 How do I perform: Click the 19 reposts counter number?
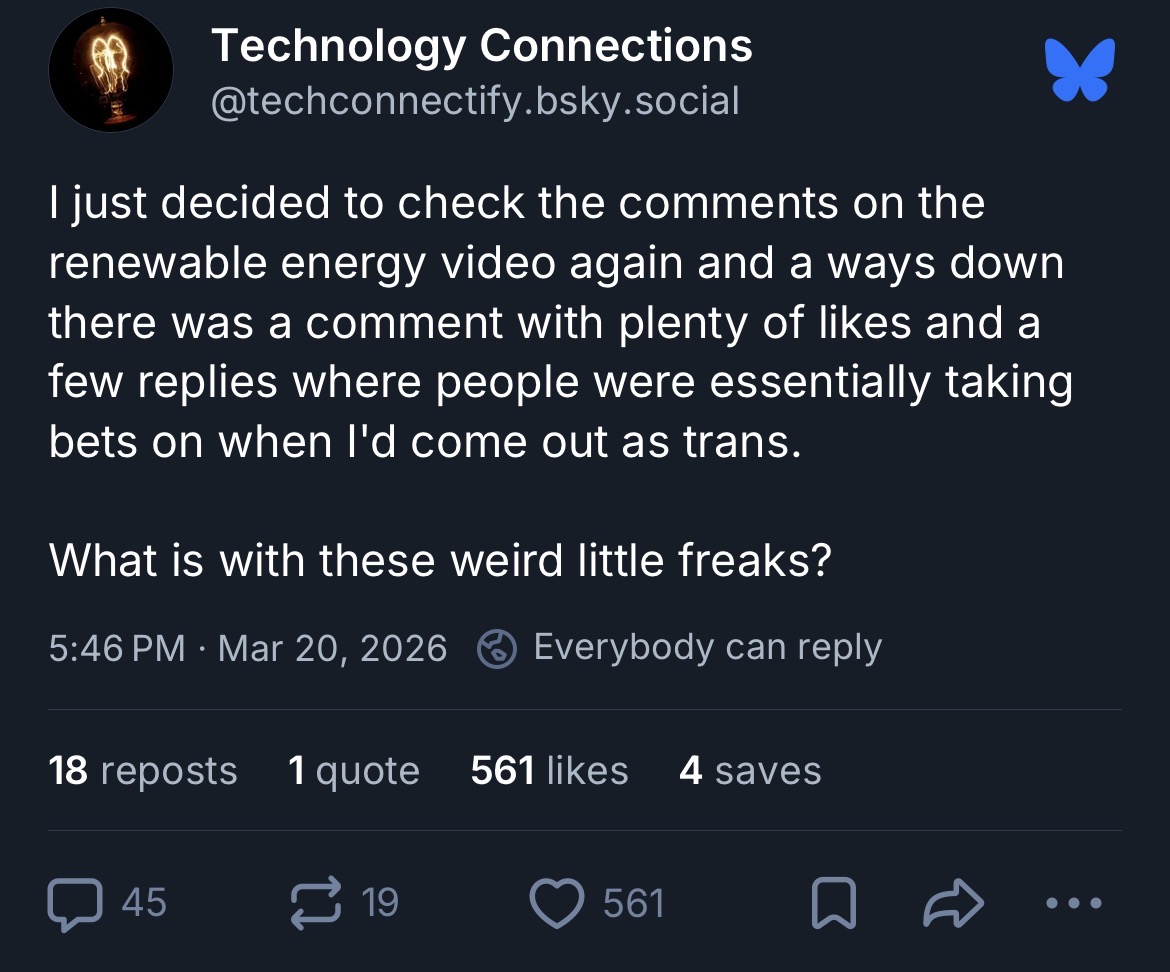[x=381, y=903]
